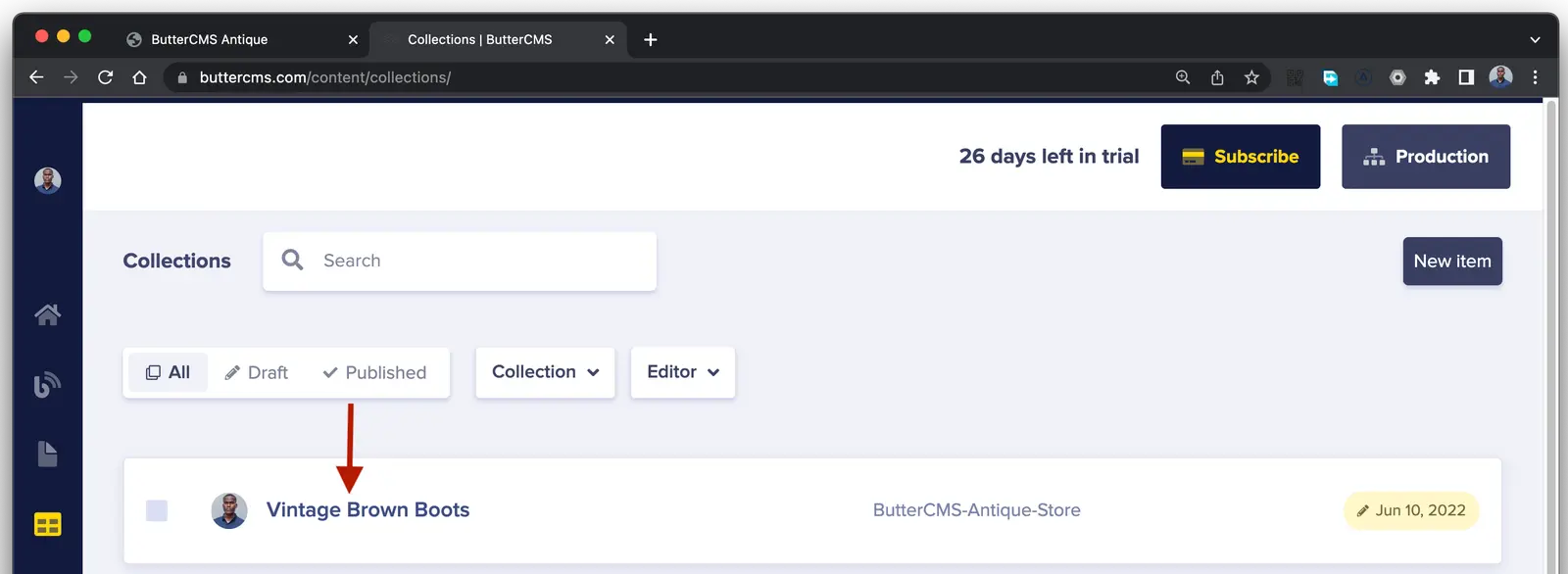Open the Home icon in sidebar
Viewport: 1568px width, 574px height.
coord(47,314)
